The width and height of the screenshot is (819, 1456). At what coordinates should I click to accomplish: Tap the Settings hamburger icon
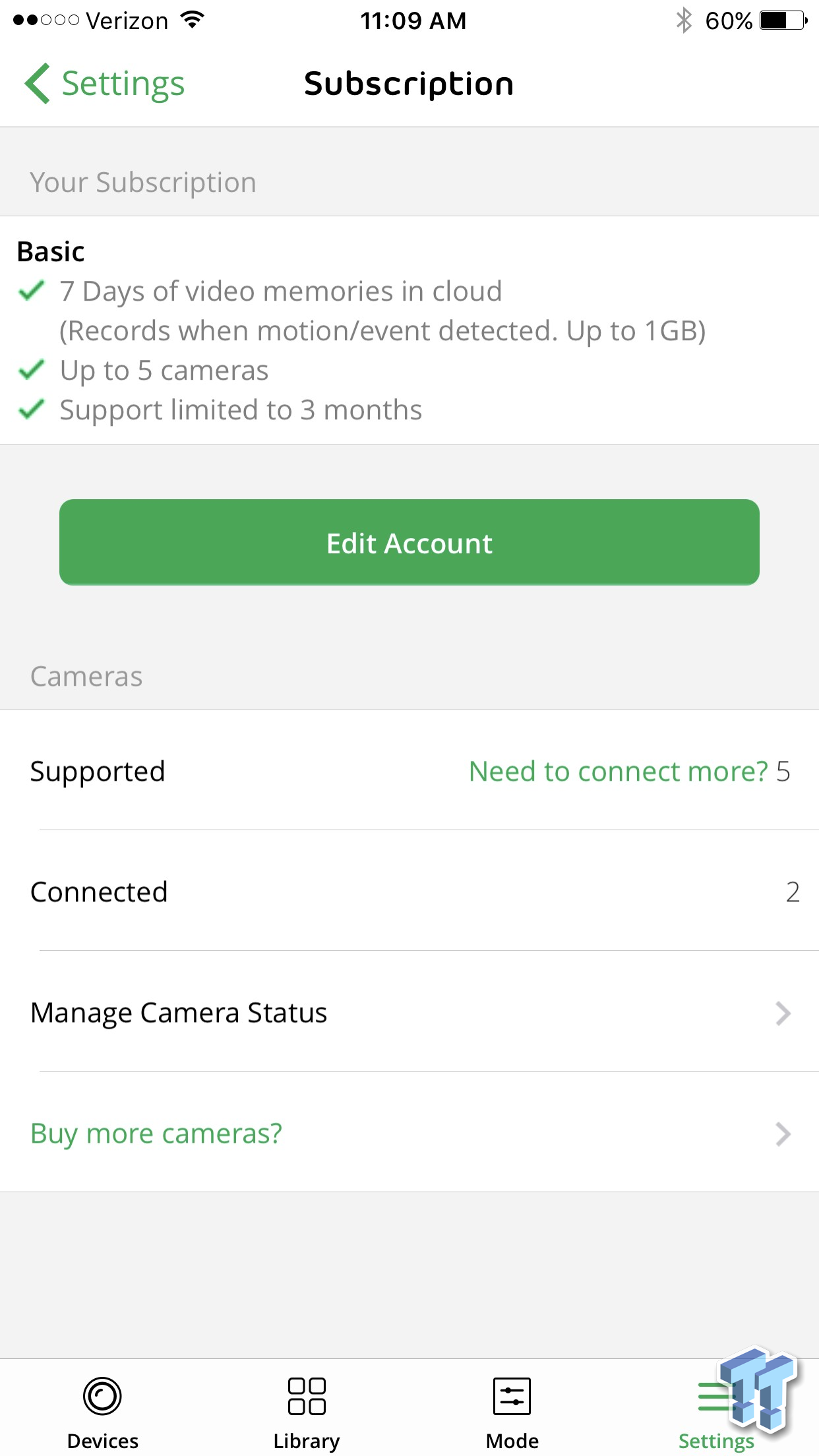pyautogui.click(x=715, y=1397)
